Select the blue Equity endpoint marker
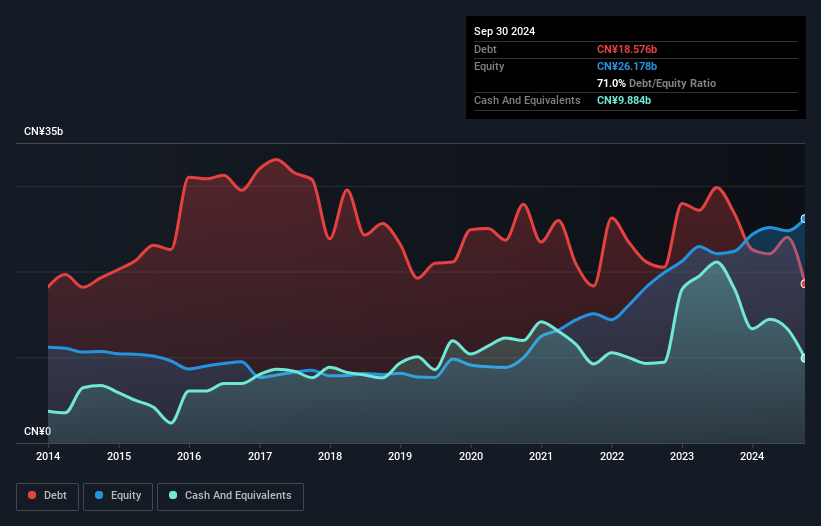The image size is (821, 526). [805, 219]
